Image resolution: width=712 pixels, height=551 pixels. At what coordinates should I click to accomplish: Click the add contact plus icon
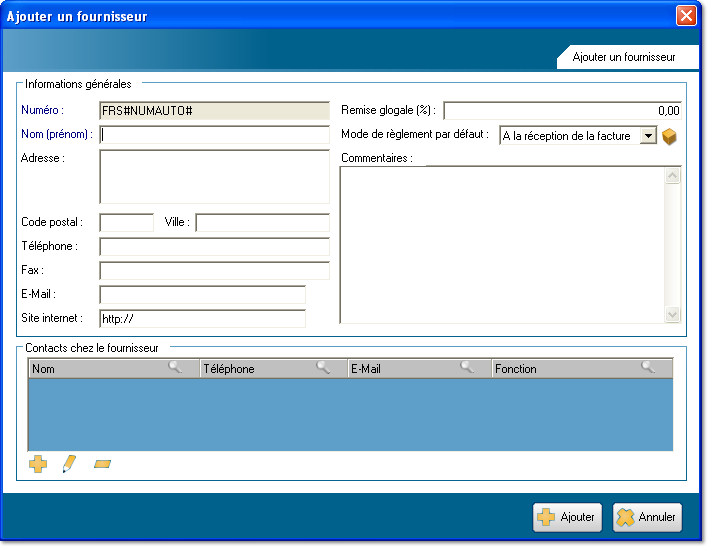(x=39, y=464)
